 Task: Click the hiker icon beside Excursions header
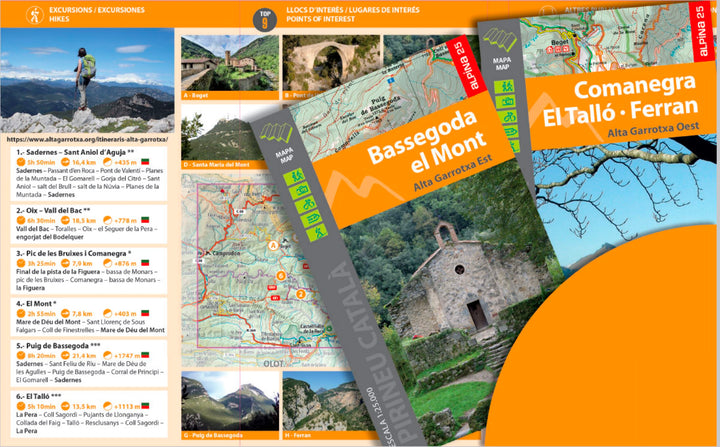point(34,15)
